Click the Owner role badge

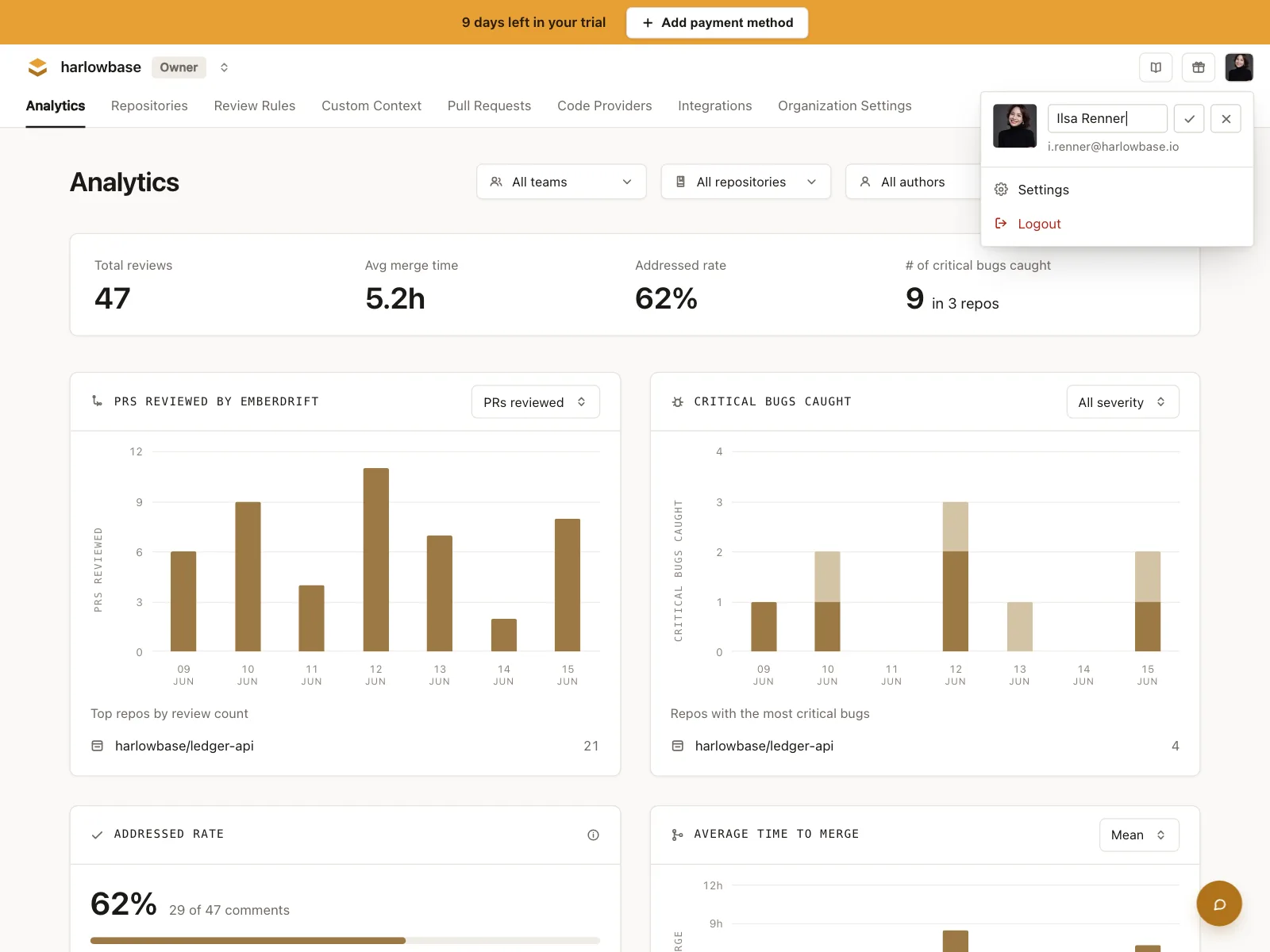coord(179,67)
